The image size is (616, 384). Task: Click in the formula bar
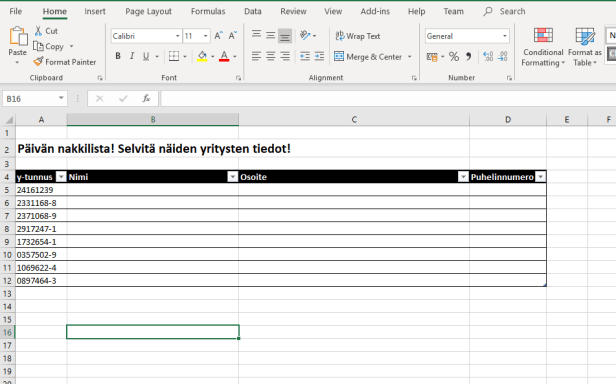[388, 99]
